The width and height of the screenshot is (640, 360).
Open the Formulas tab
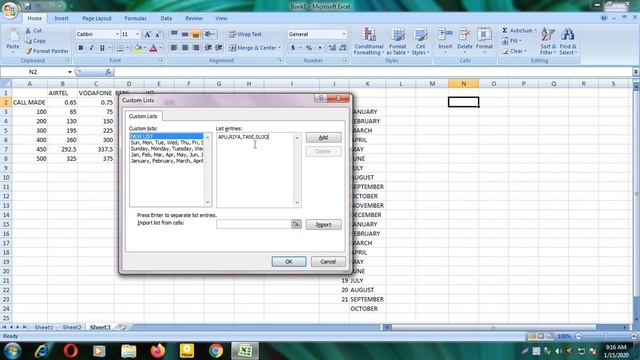[x=136, y=18]
